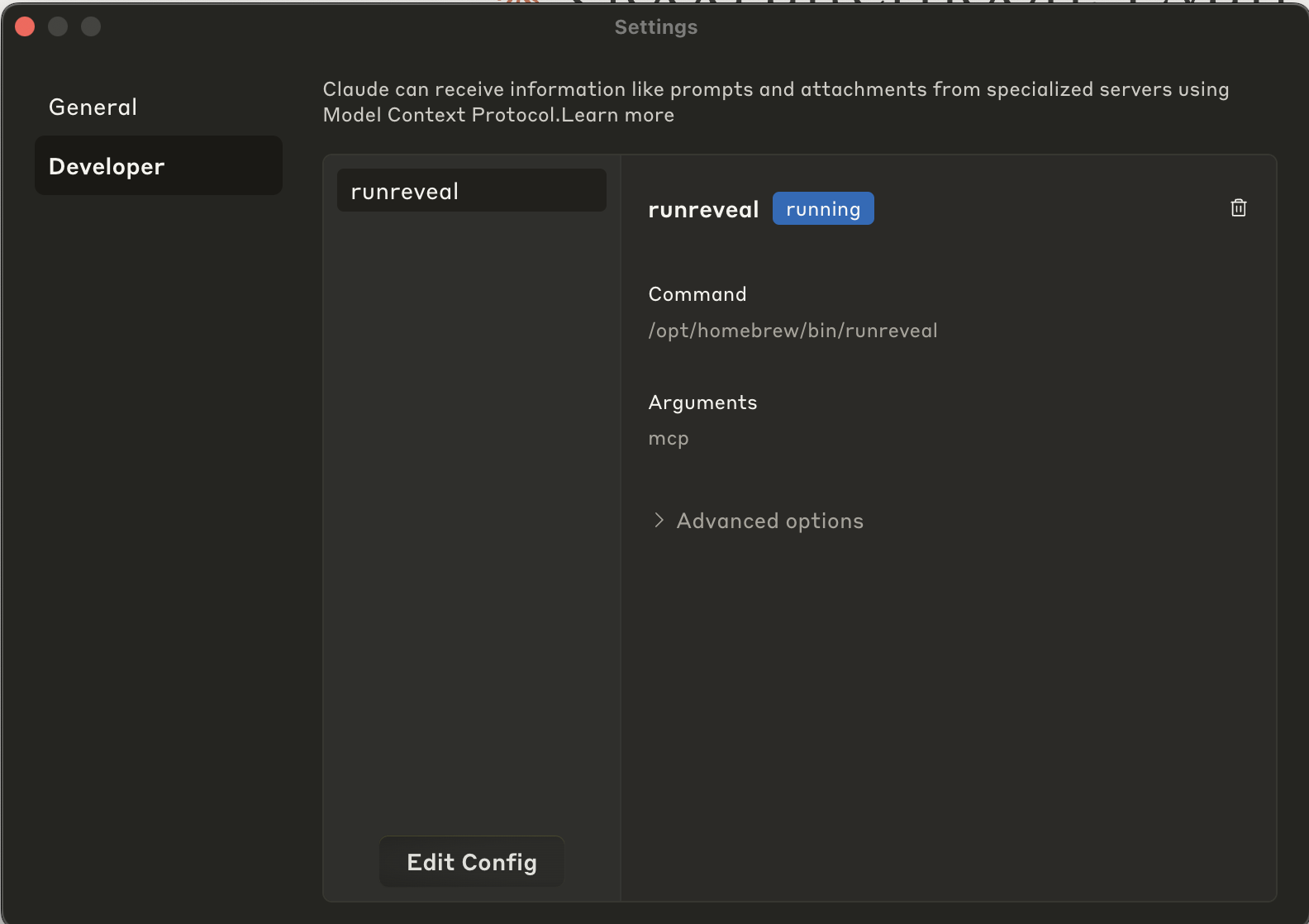Click the Advanced options label text
This screenshot has width=1309, height=924.
(x=769, y=521)
